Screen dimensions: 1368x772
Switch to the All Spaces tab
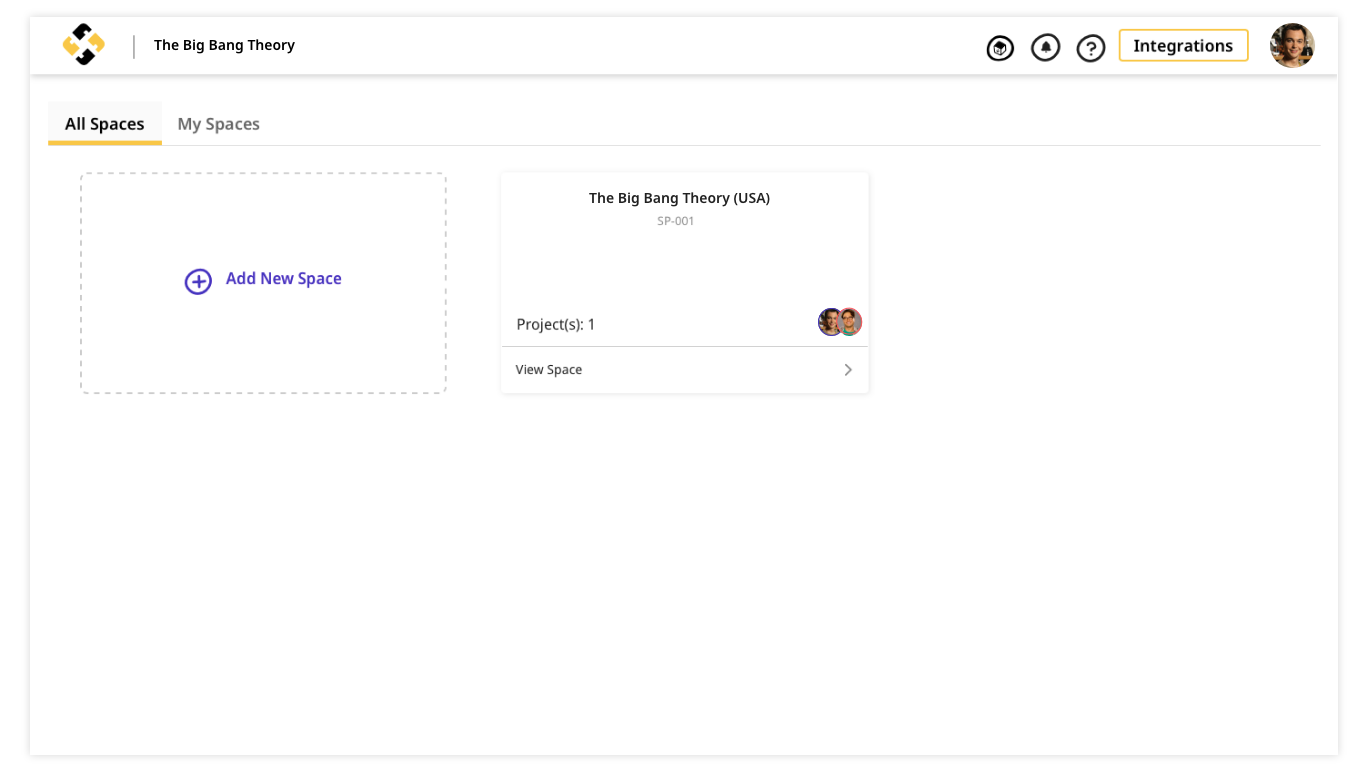tap(105, 124)
